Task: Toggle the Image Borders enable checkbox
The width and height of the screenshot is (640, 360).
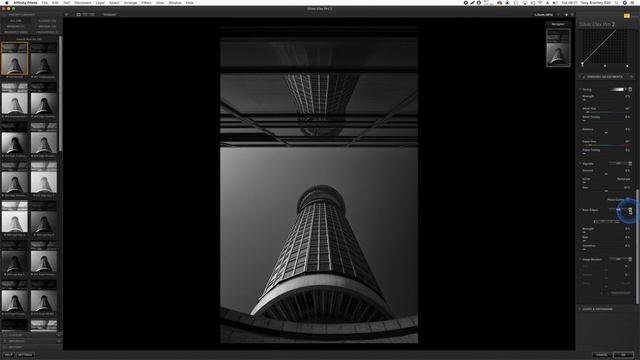Action: (x=630, y=259)
